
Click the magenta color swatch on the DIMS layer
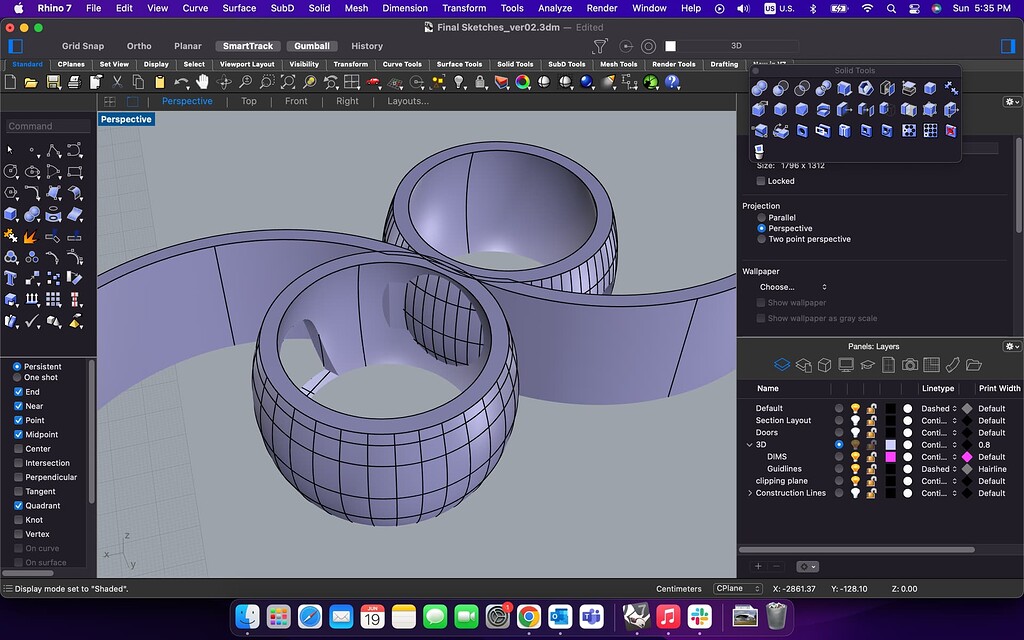point(890,457)
